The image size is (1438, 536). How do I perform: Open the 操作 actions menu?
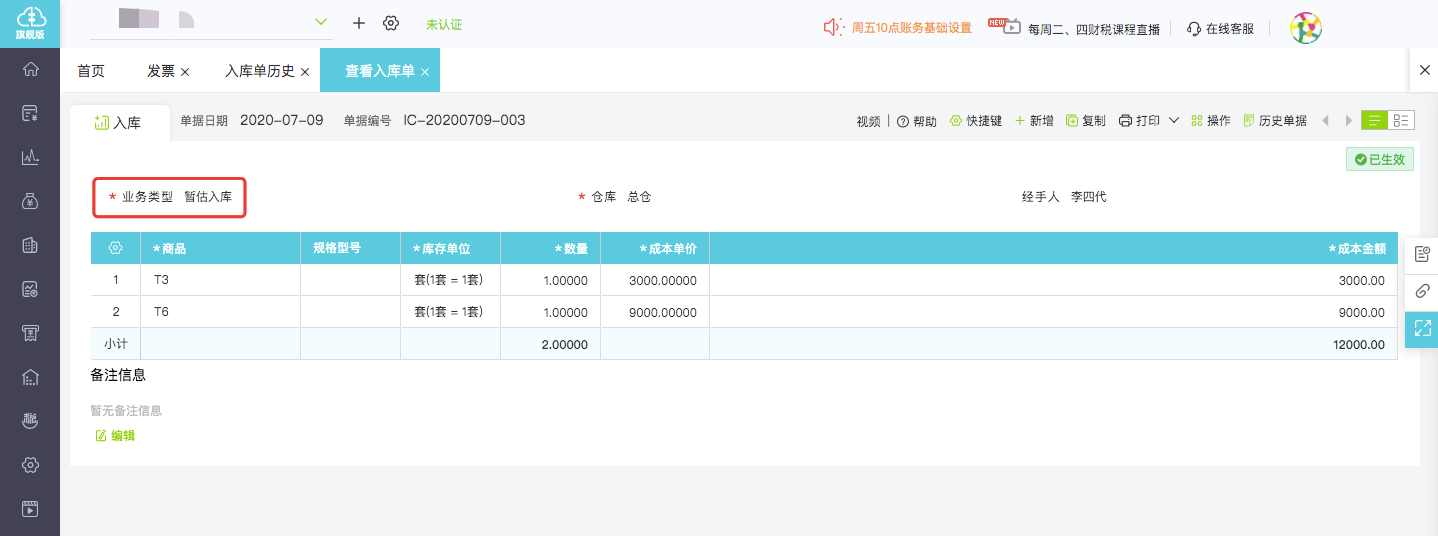point(1210,121)
